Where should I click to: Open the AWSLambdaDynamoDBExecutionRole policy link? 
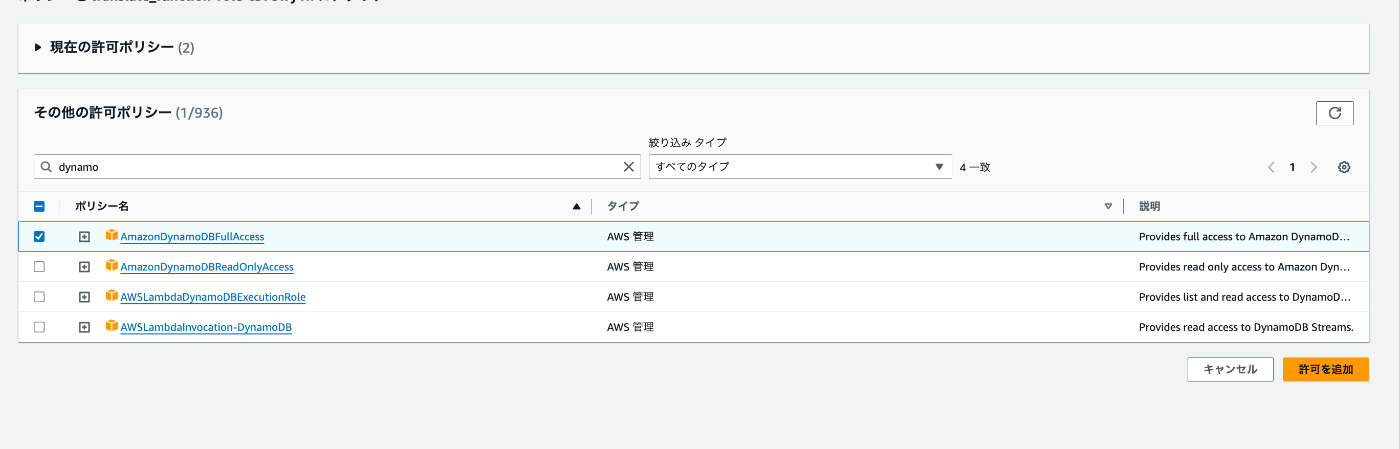tap(213, 297)
